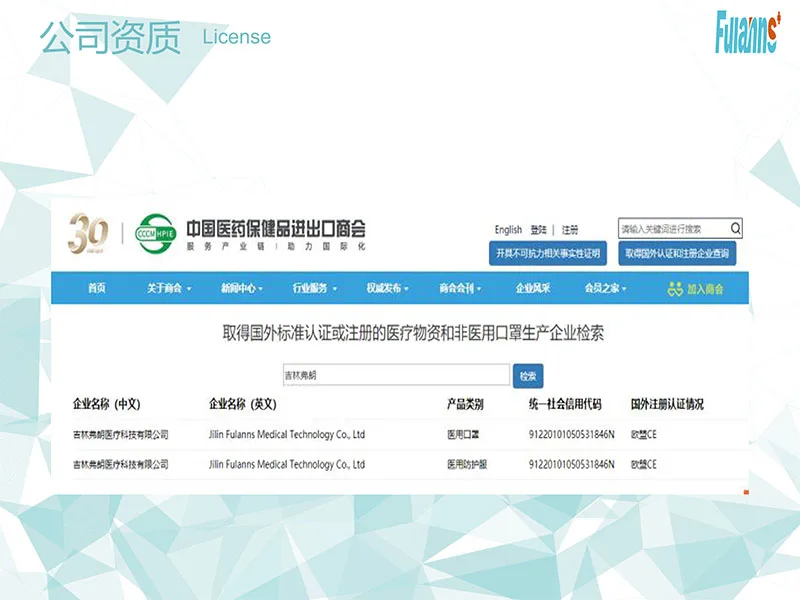The height and width of the screenshot is (600, 800).
Task: Click the 产品类别 column header
Action: click(465, 404)
